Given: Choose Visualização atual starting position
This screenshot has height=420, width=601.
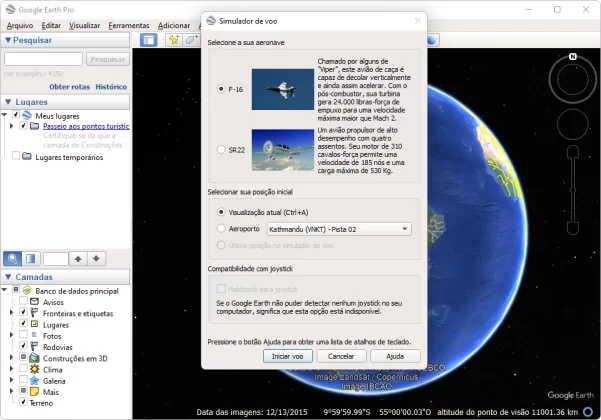Looking at the screenshot, I should [x=221, y=212].
